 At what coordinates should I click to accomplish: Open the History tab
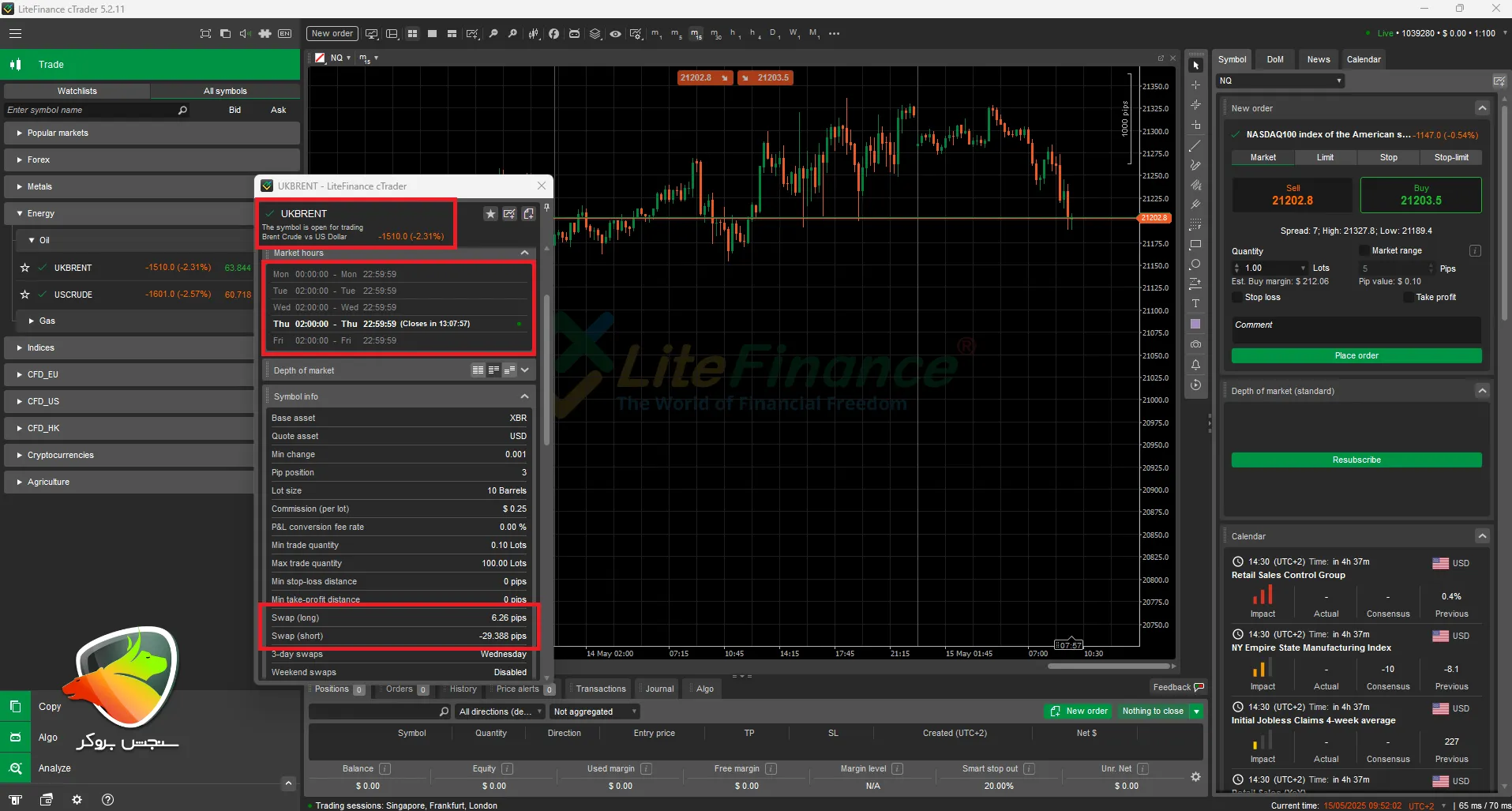click(x=463, y=689)
